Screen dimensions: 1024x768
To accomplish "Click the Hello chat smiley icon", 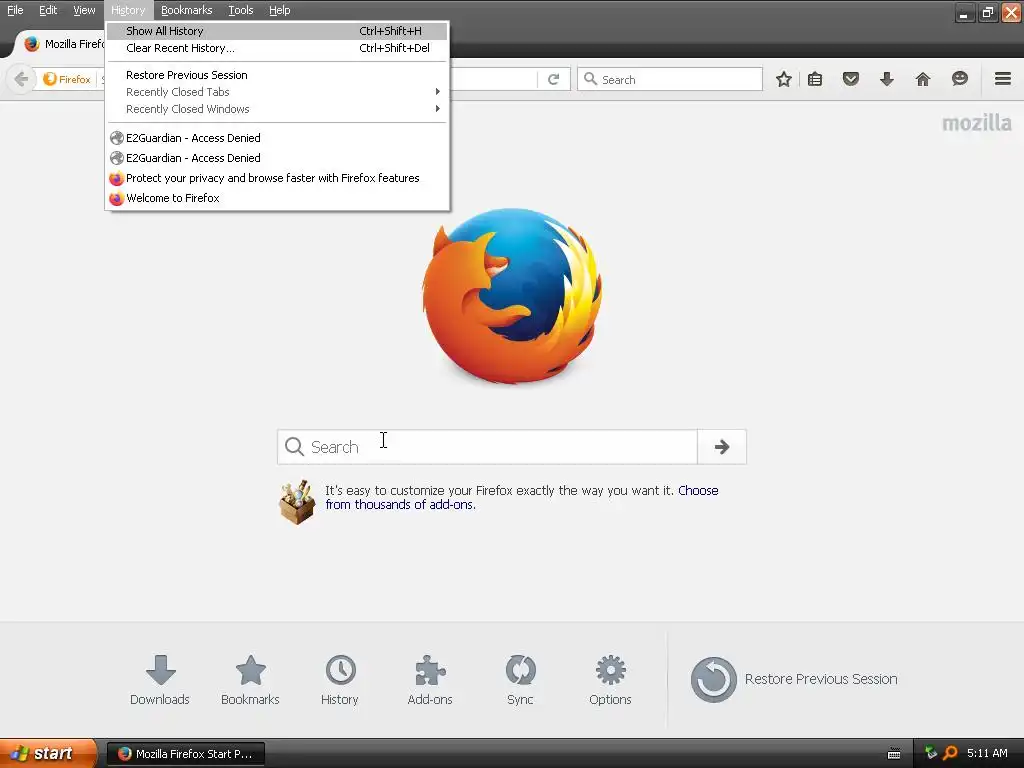I will coord(959,79).
